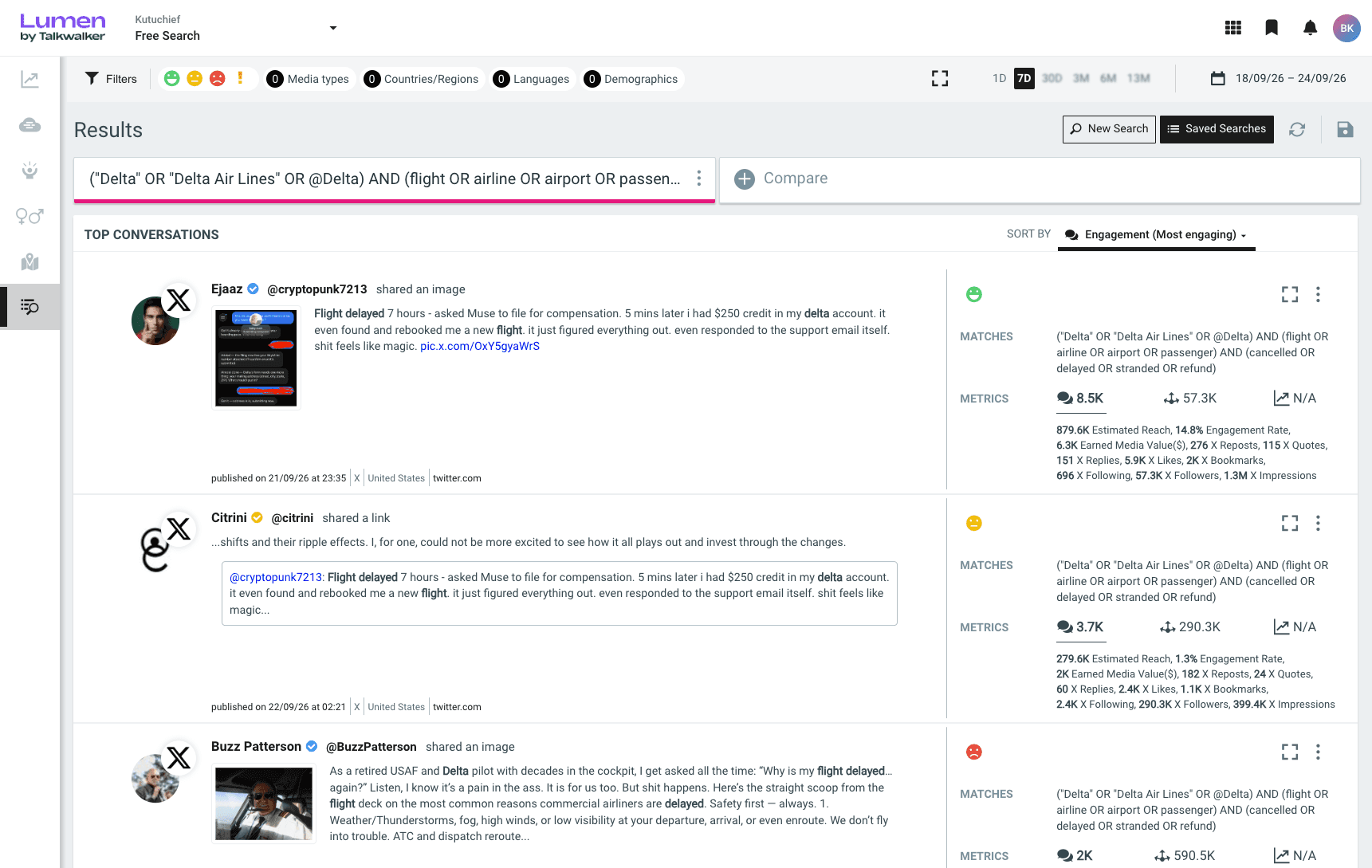
Task: Toggle fullscreen icon next to date ranges
Action: [940, 78]
